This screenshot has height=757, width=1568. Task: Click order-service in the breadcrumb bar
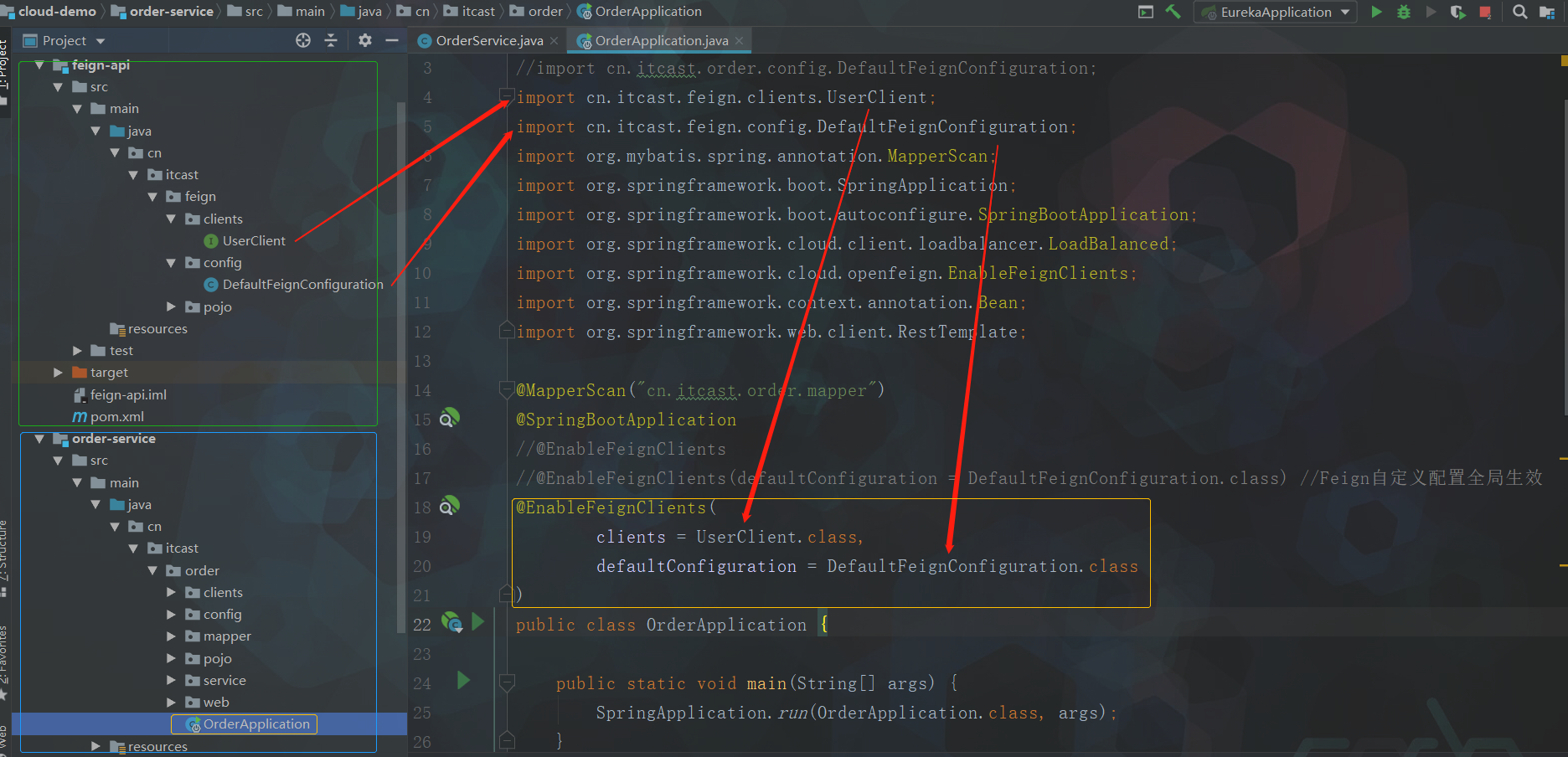(172, 12)
